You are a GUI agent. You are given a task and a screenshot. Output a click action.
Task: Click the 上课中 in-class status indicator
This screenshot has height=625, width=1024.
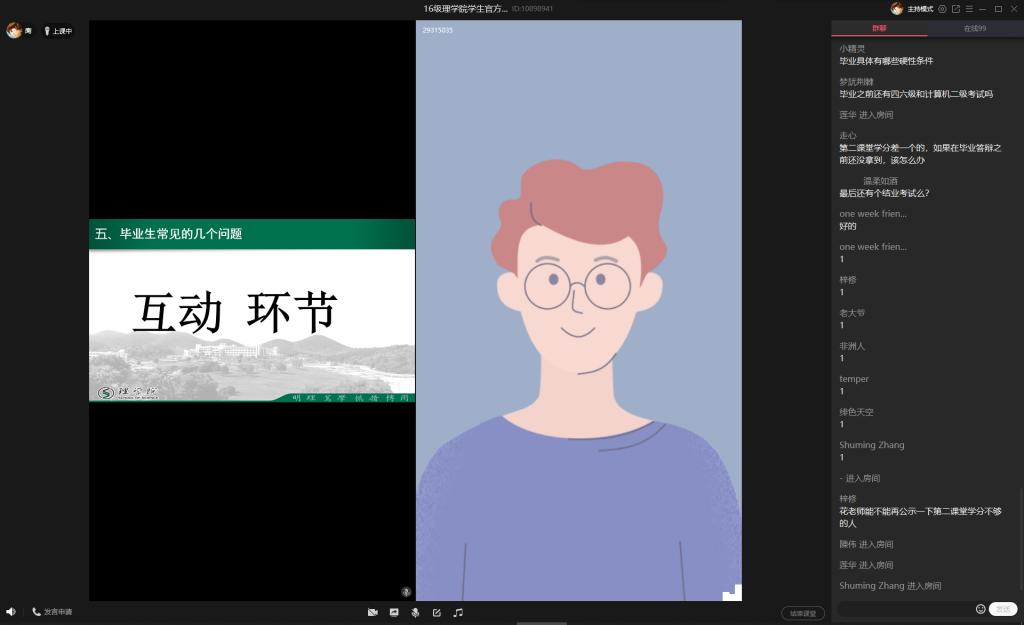click(58, 31)
